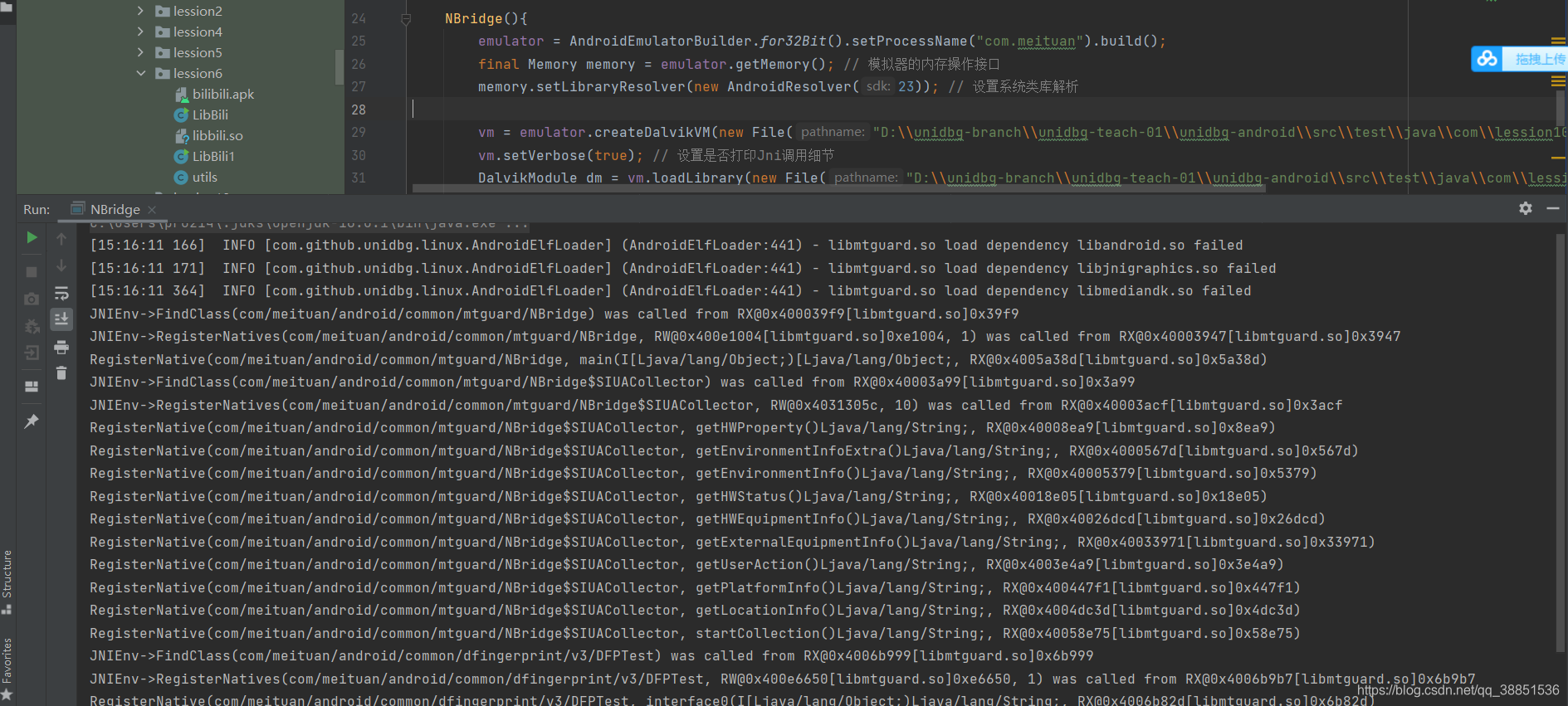The height and width of the screenshot is (706, 1568).
Task: Click the console line mentioning libjnigraphics.so failed
Action: 683,269
